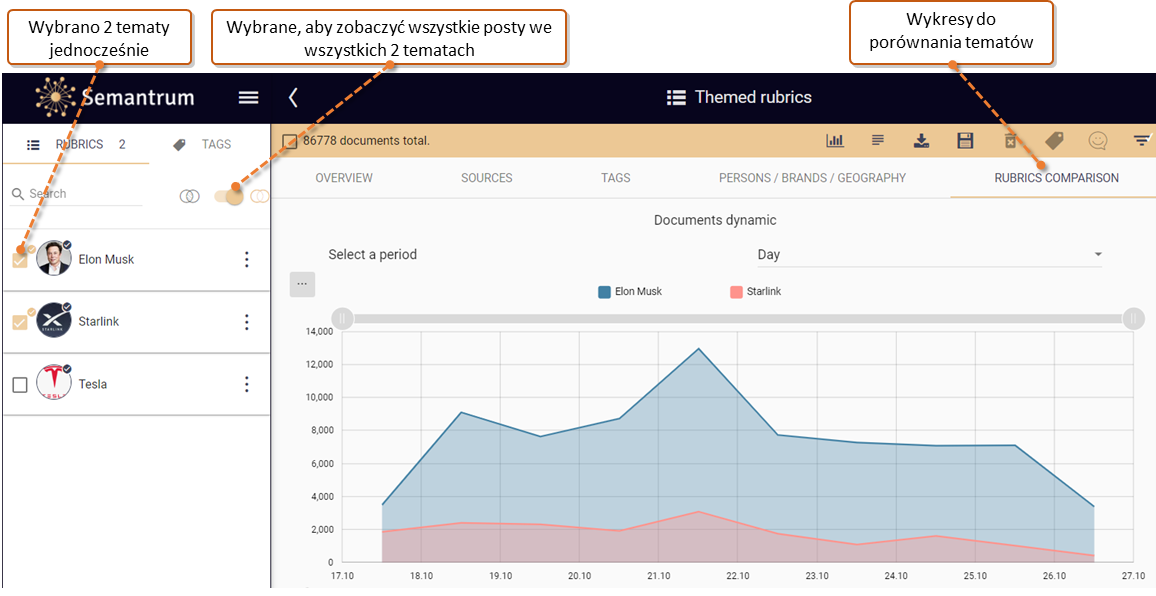Toggle Starlink series in chart legend
The height and width of the screenshot is (596, 1156).
click(756, 291)
